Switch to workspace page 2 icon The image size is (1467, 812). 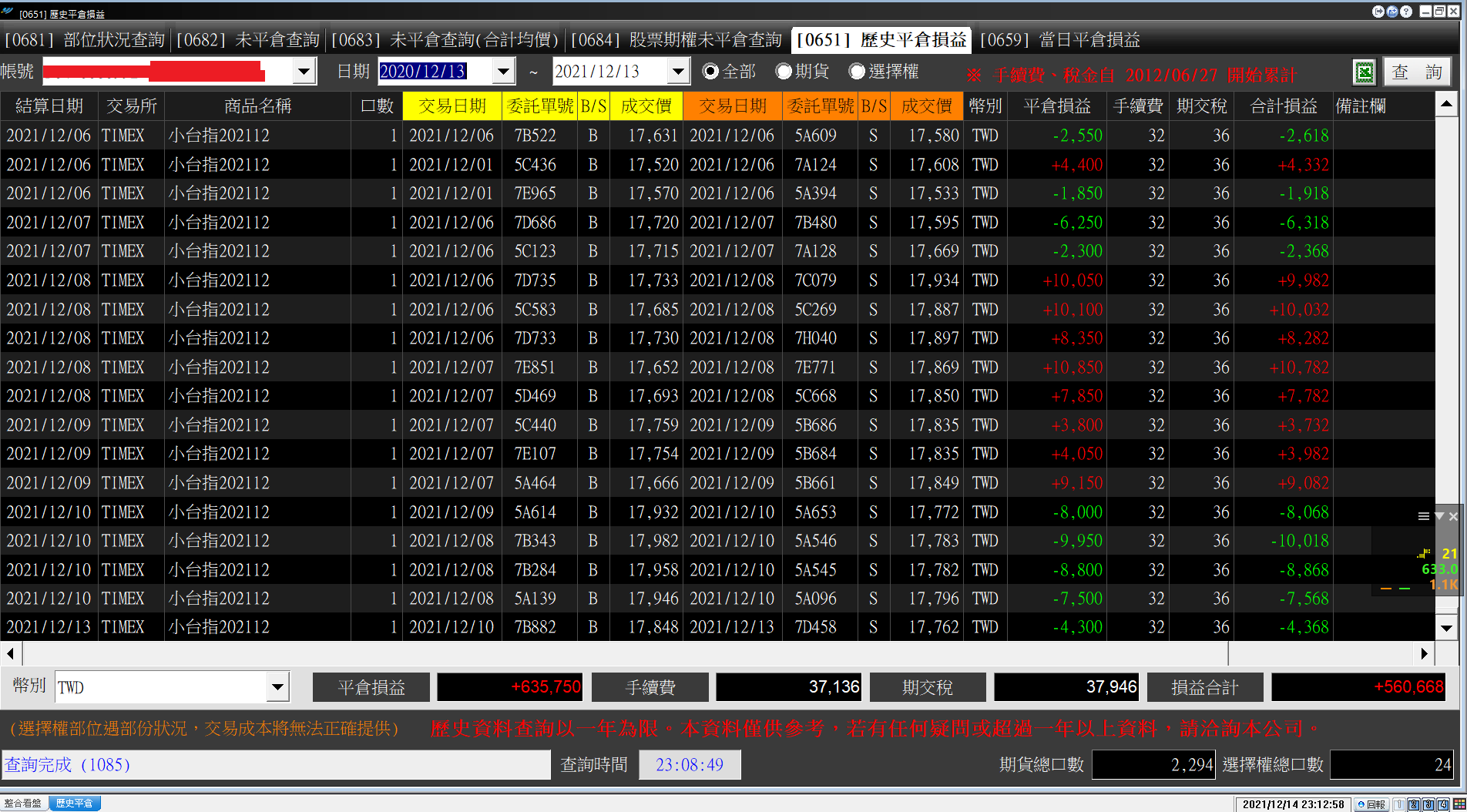point(1414,804)
